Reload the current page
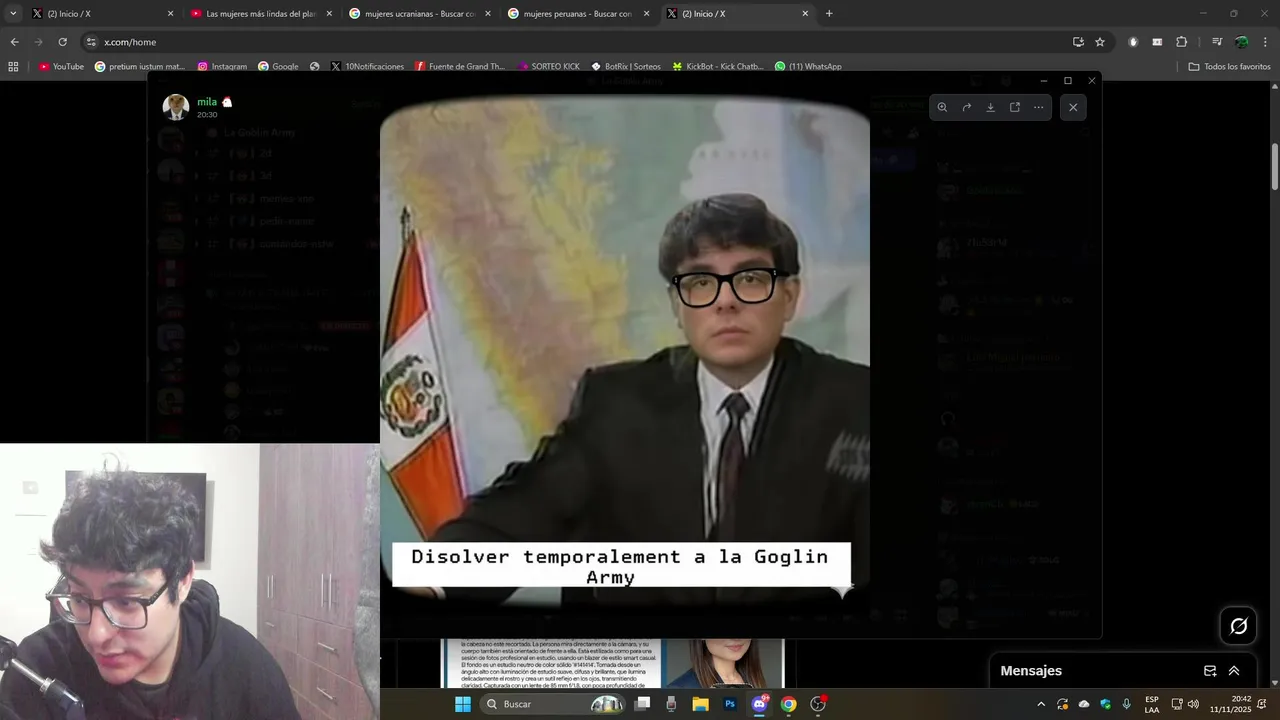Viewport: 1280px width, 720px height. [x=62, y=42]
